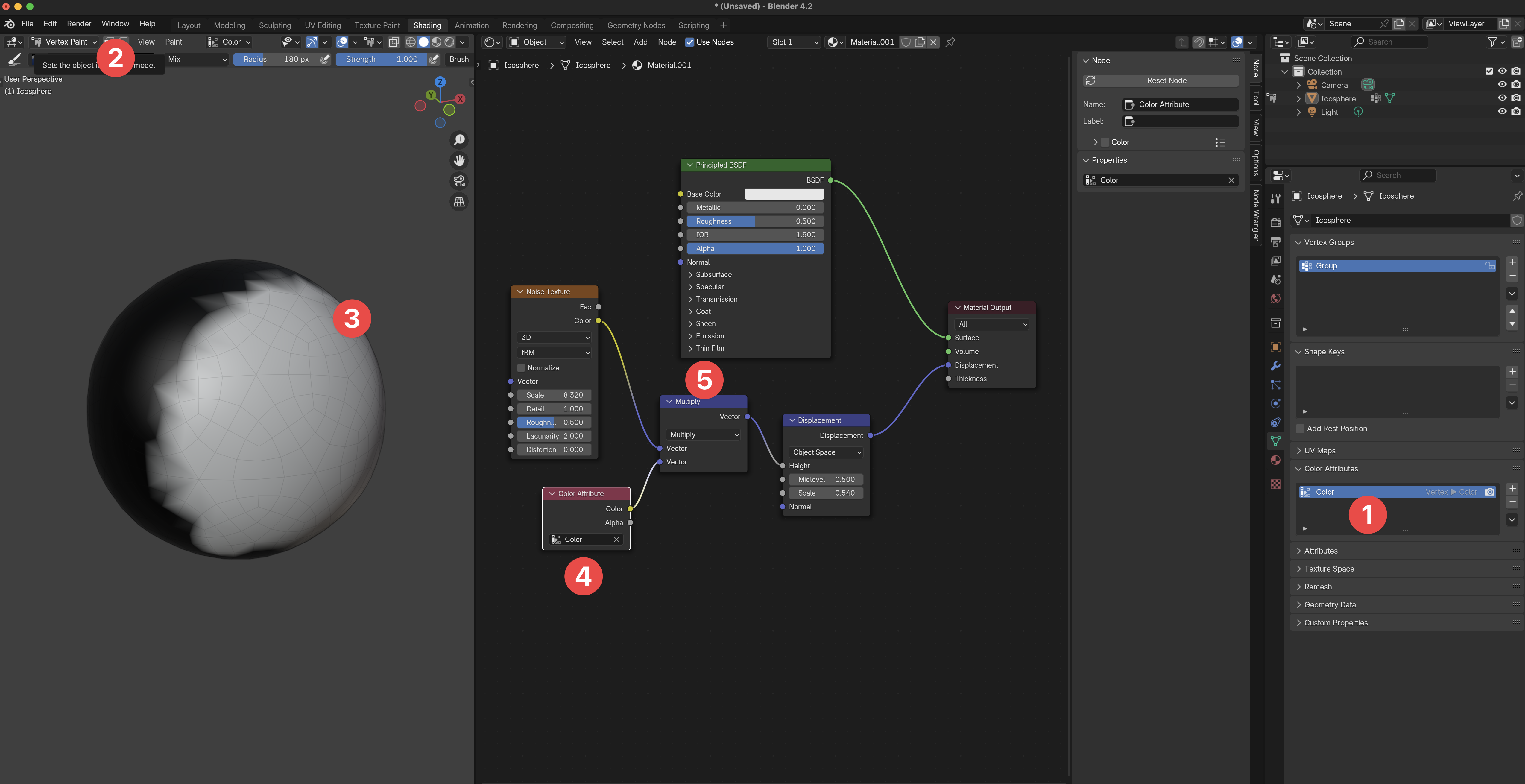Unlink Material.001 with the X button

coord(933,42)
